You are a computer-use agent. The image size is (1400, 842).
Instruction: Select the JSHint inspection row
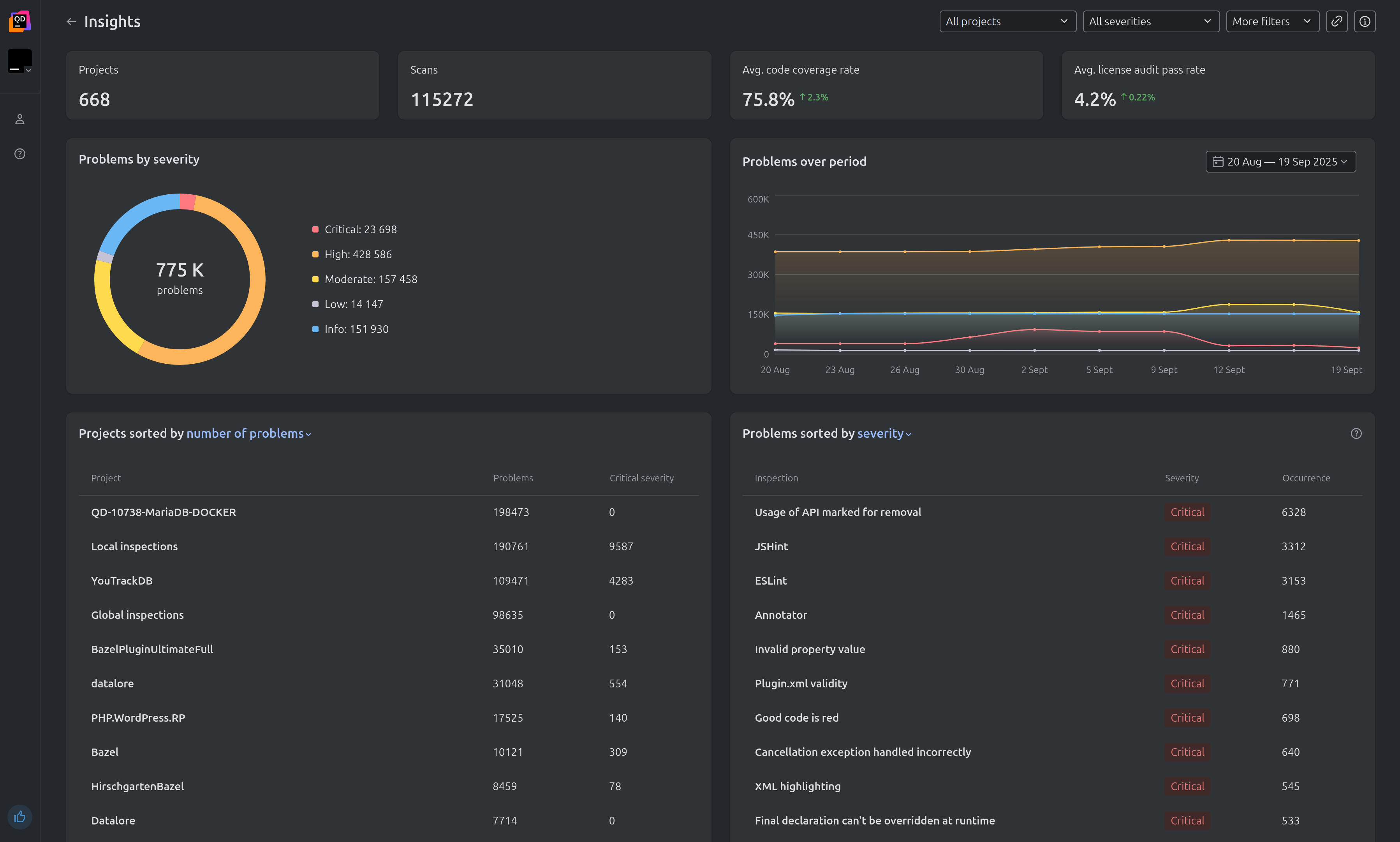[771, 546]
